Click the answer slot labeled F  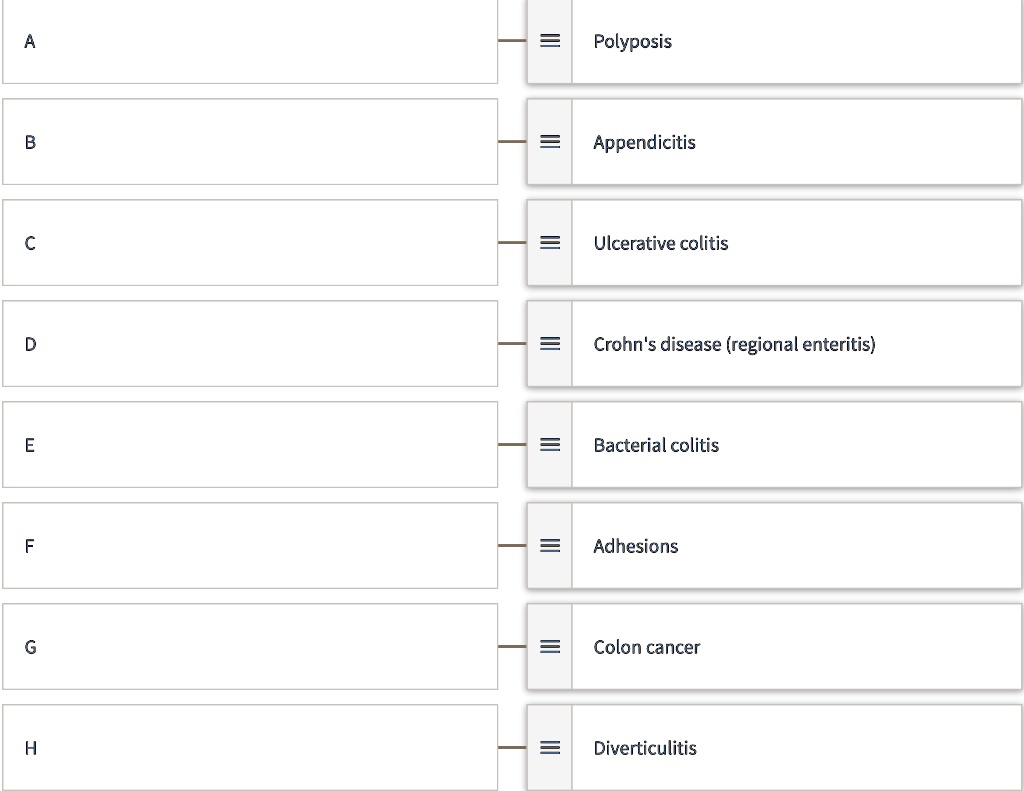250,546
